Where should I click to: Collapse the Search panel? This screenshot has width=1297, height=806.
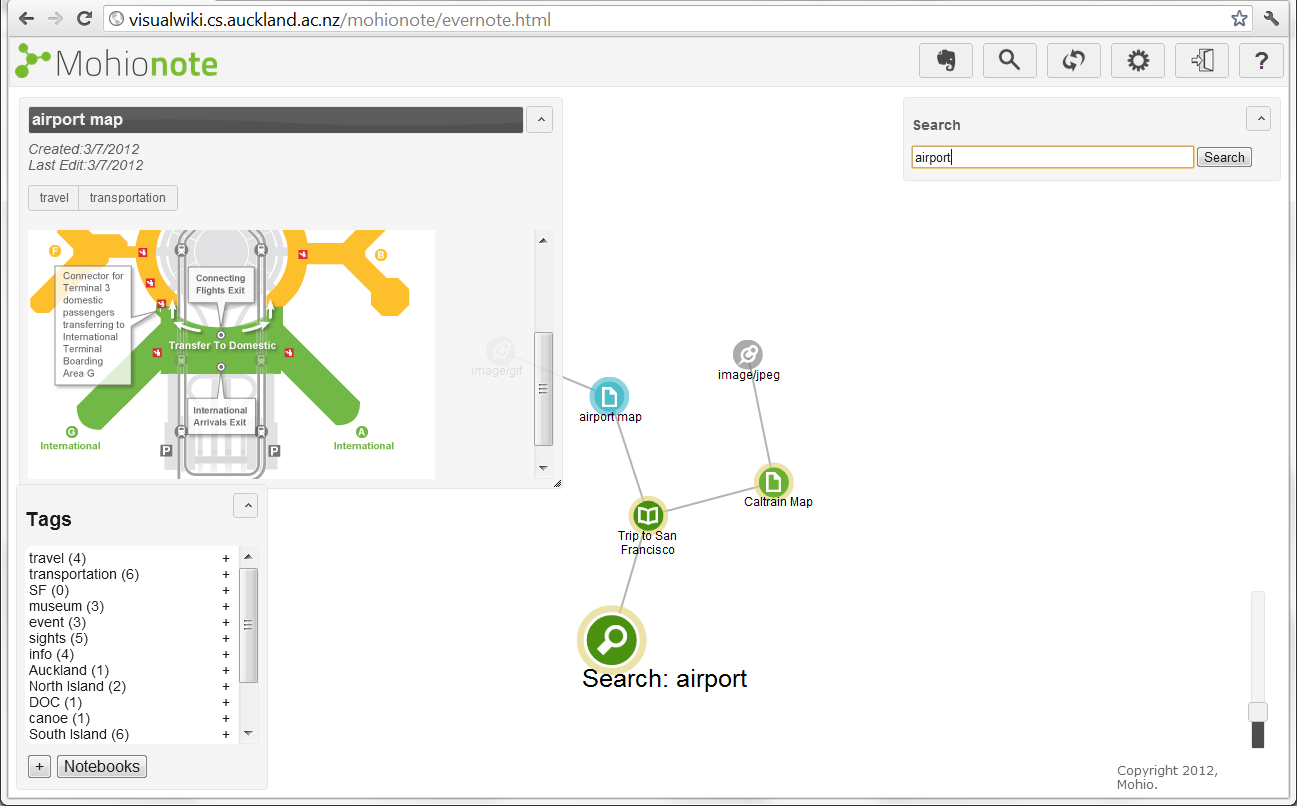(1258, 119)
